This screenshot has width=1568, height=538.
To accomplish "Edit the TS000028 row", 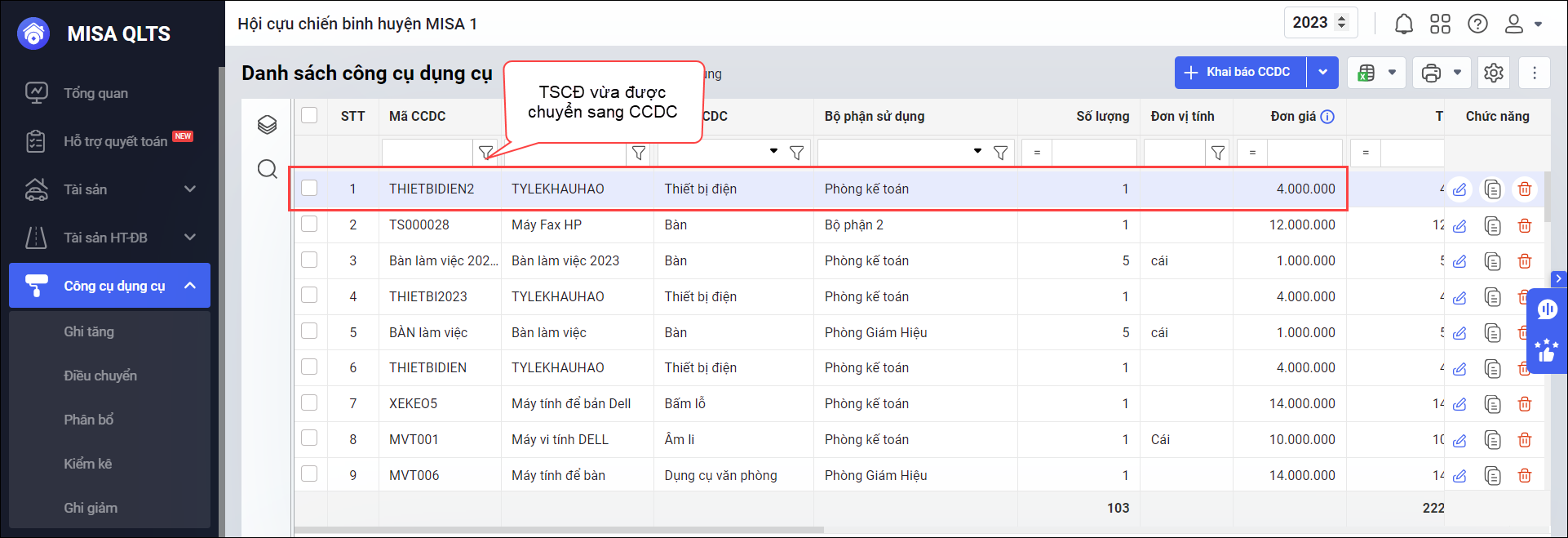I will [1459, 226].
